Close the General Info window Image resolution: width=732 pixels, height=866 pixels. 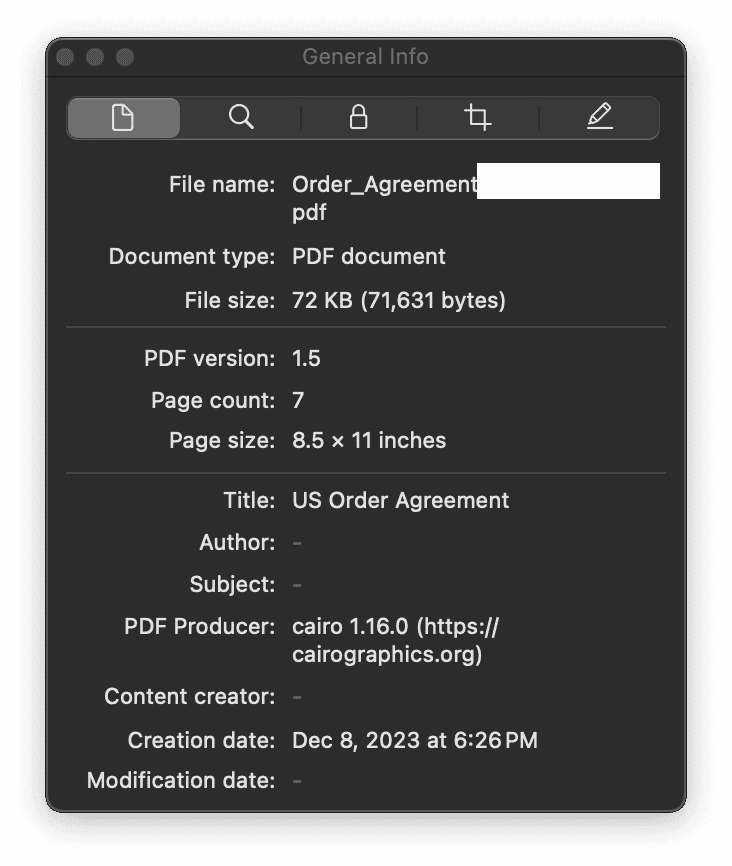point(66,57)
